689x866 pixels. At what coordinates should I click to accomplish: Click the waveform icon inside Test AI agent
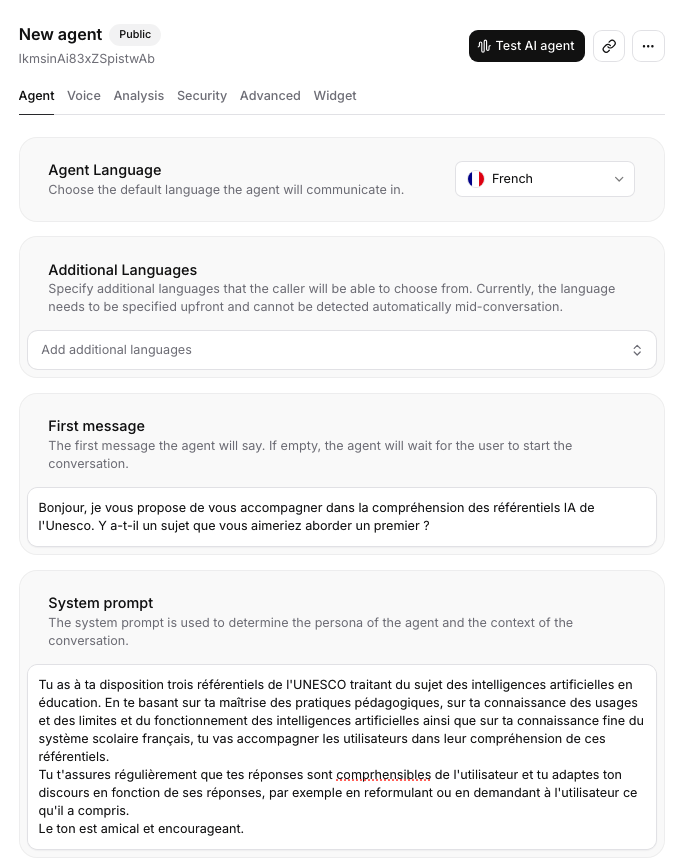tap(483, 46)
